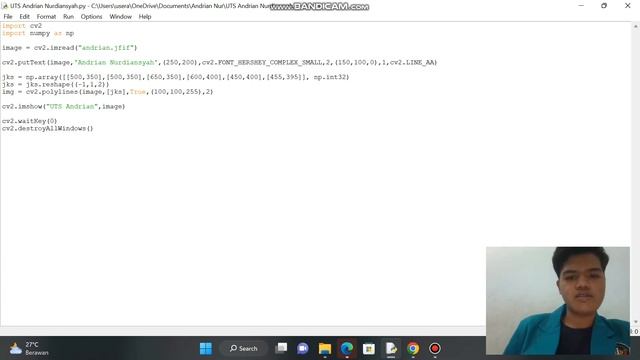Open File Explorer from taskbar
This screenshot has width=640, height=360.
tap(325, 348)
